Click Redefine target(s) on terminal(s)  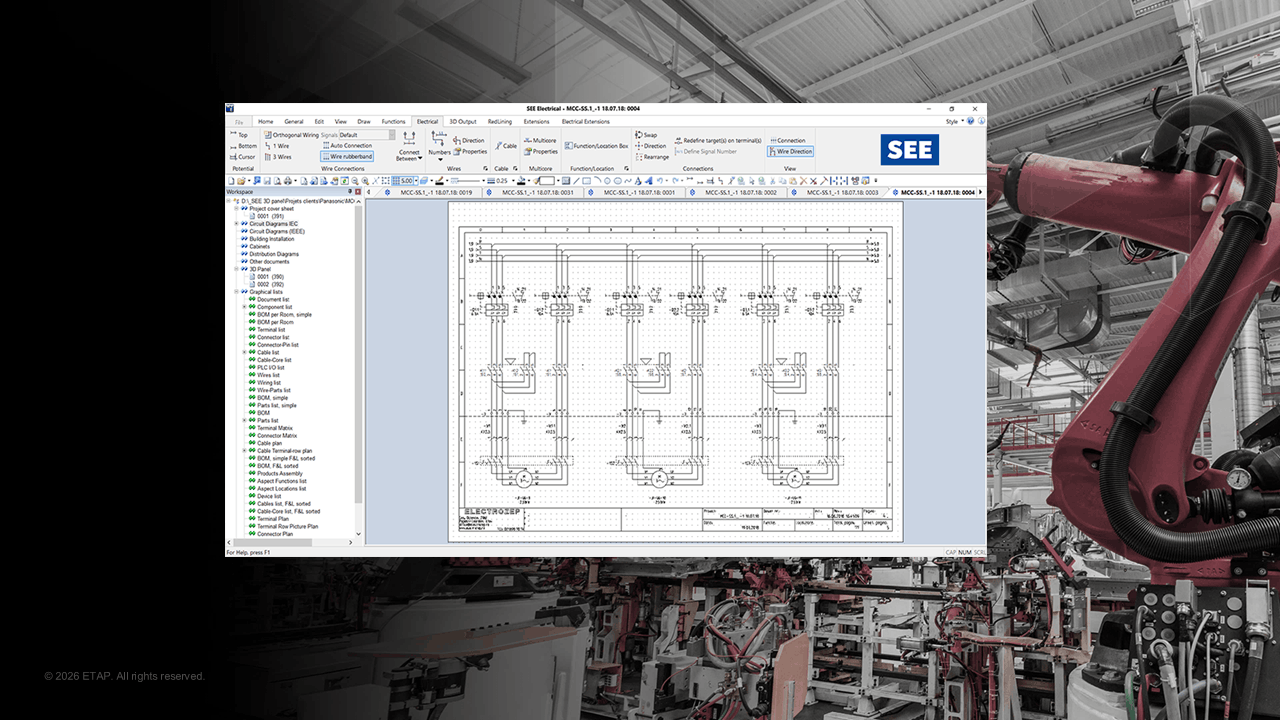pyautogui.click(x=718, y=141)
